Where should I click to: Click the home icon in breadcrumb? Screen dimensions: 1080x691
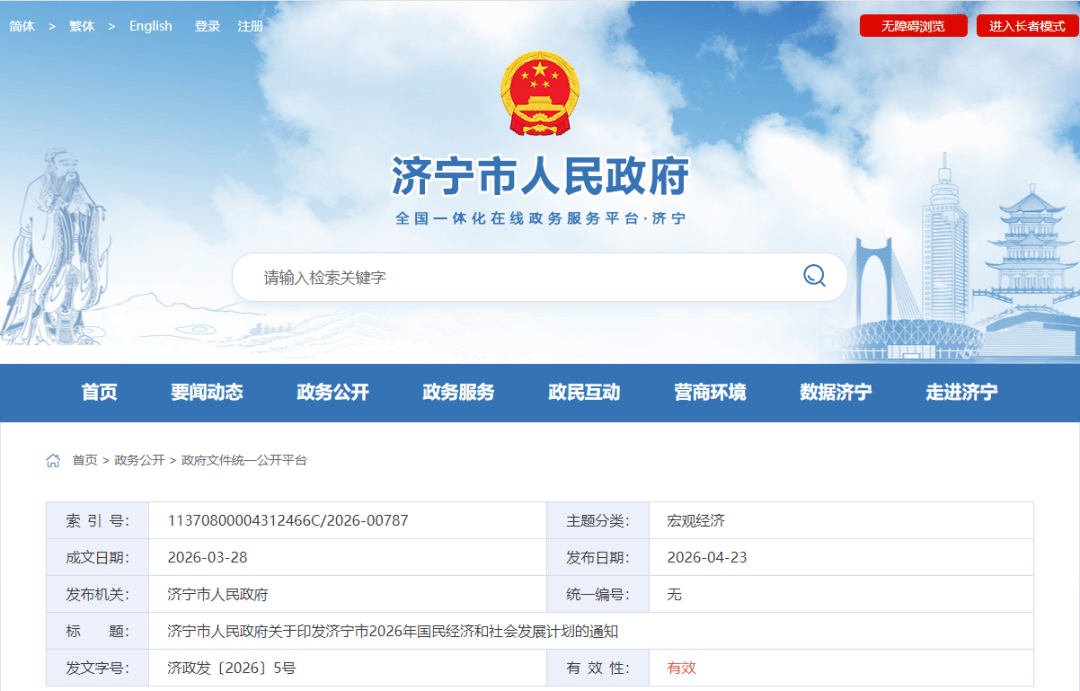point(53,460)
